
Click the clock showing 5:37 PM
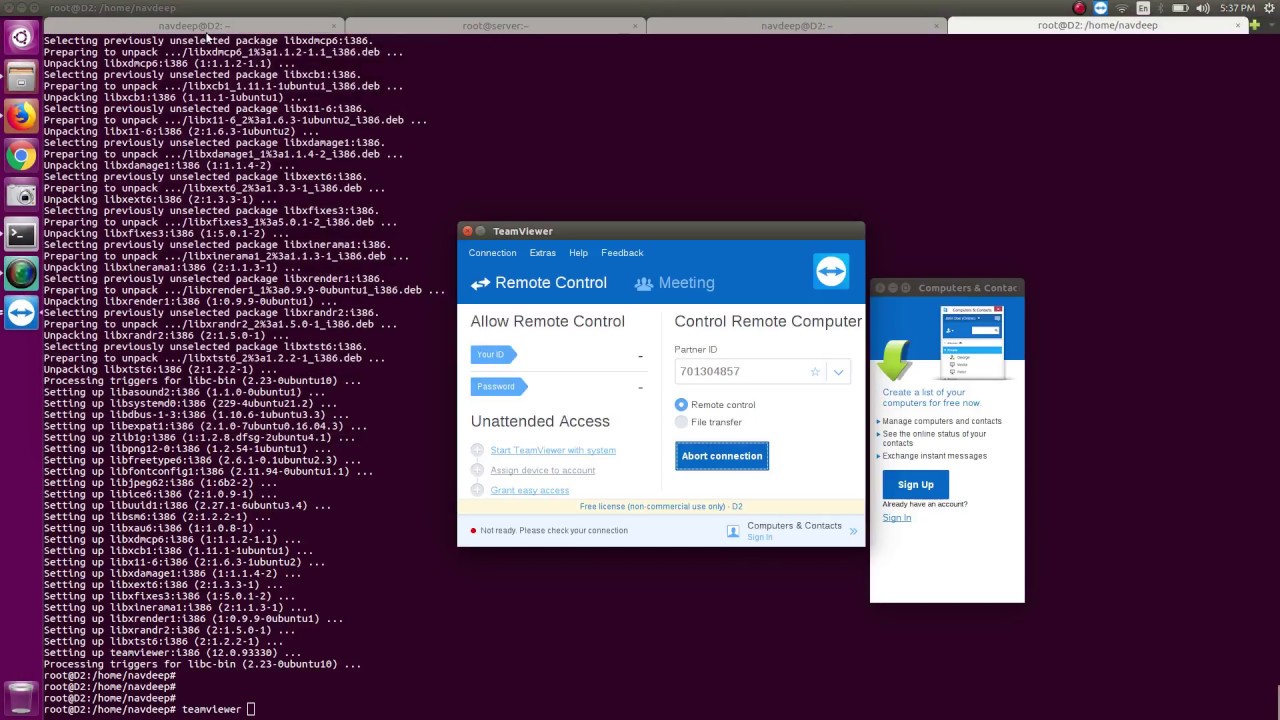point(1237,8)
